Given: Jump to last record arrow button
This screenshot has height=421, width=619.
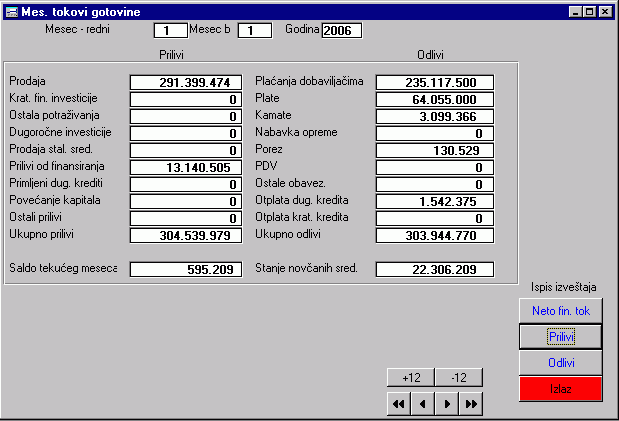Looking at the screenshot, I should (471, 404).
